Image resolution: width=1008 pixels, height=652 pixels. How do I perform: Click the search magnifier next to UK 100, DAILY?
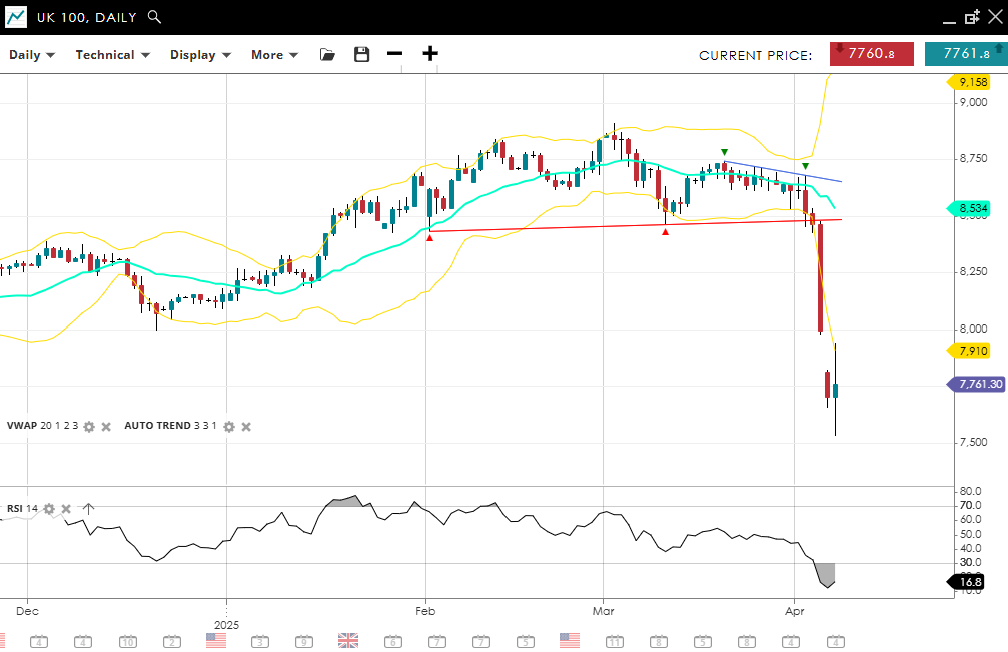tap(153, 17)
